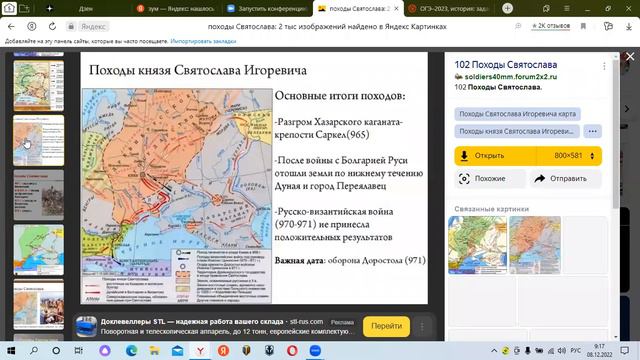
Task: Select fifth sidebar thumbnail with painting
Action: [x=39, y=304]
